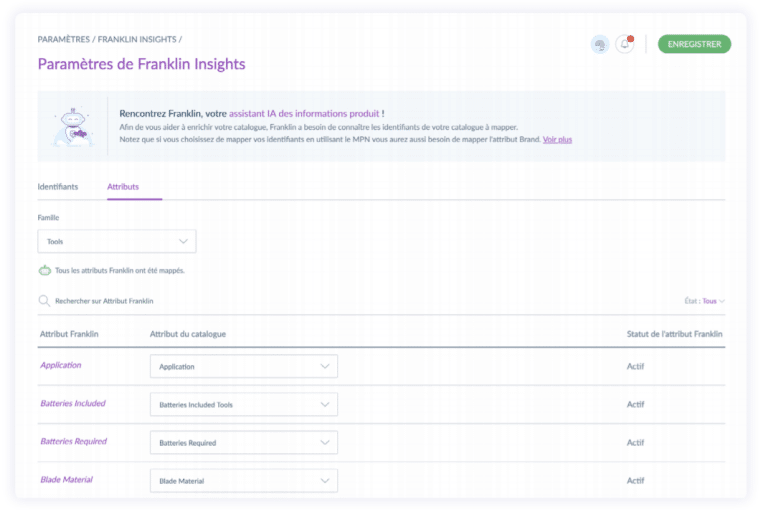
Task: Click the search magnifier icon
Action: [44, 300]
